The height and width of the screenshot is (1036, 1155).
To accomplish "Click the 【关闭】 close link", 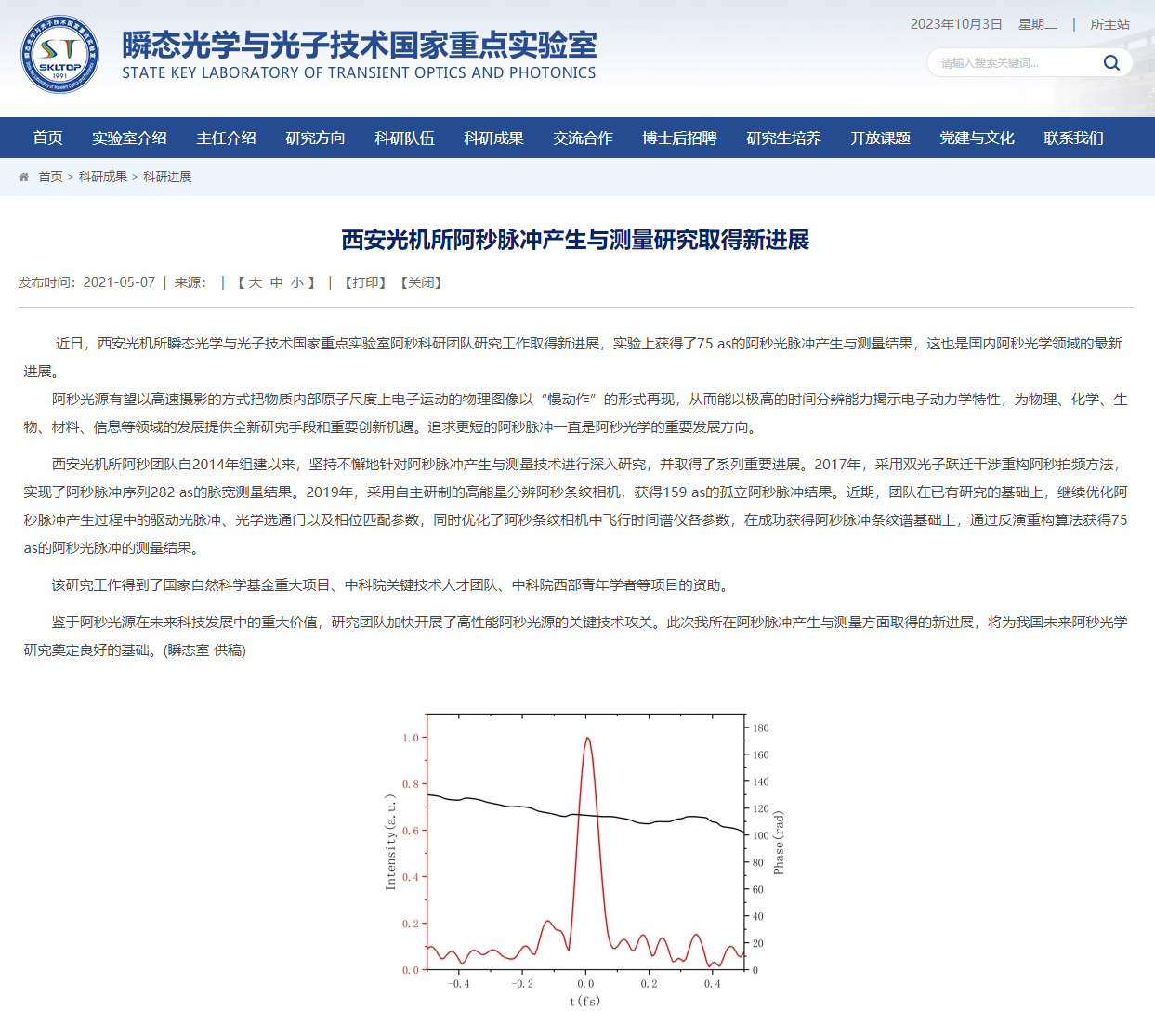I will click(421, 282).
